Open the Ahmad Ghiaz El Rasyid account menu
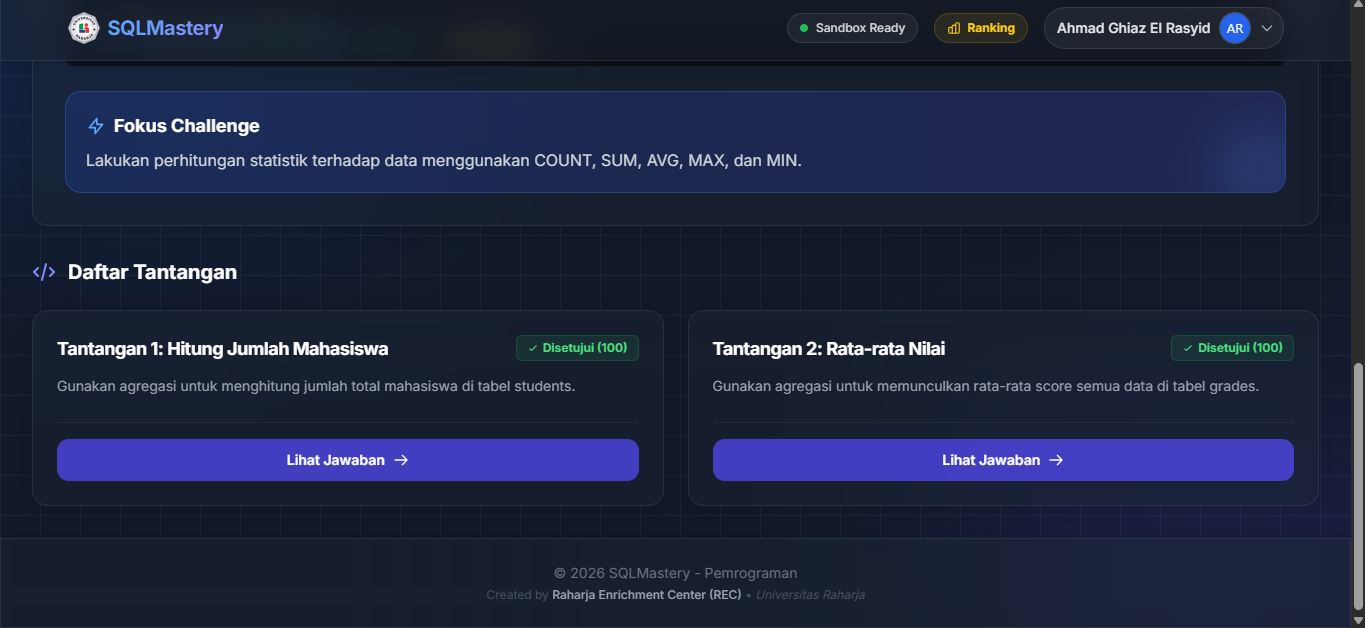This screenshot has width=1365, height=628. (1133, 28)
